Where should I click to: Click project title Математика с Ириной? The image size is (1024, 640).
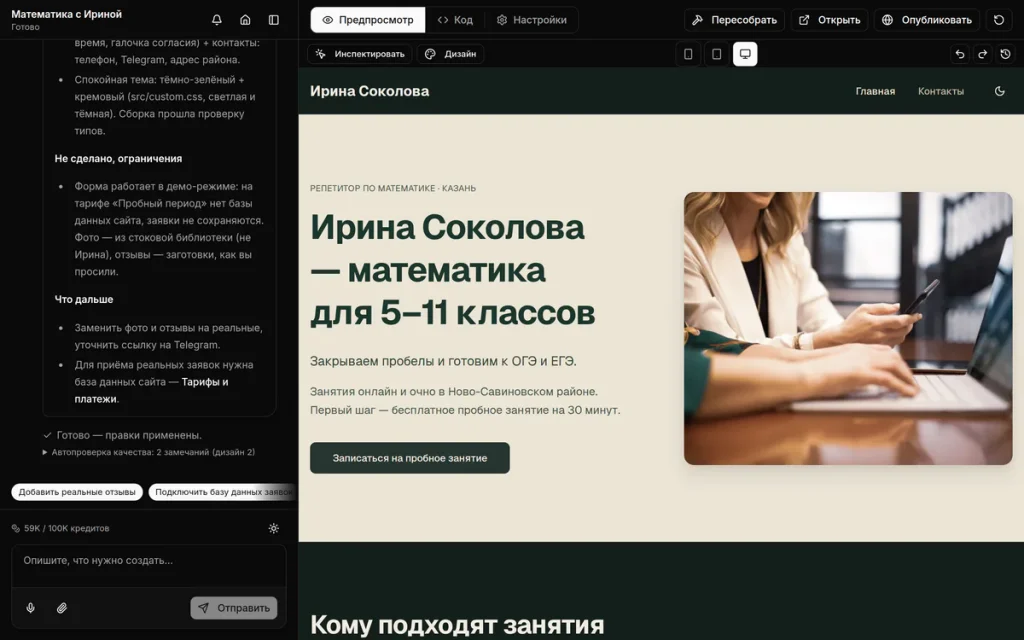click(x=67, y=14)
